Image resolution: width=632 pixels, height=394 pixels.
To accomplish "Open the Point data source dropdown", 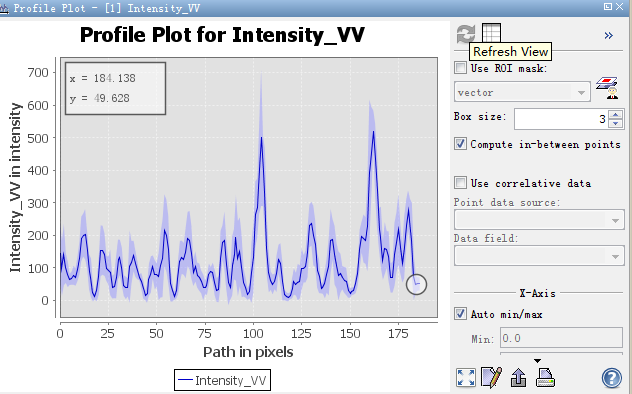I will tap(539, 220).
